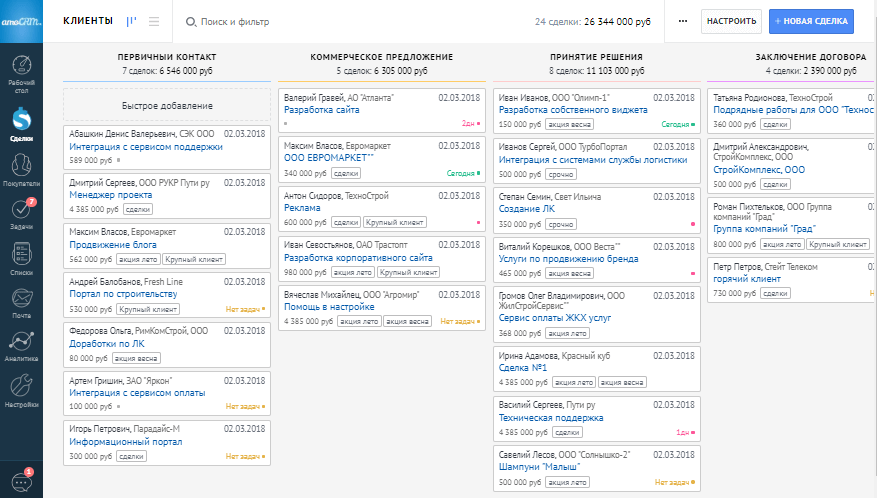Click Крупный клиент tag on Реклама card

(x=394, y=223)
